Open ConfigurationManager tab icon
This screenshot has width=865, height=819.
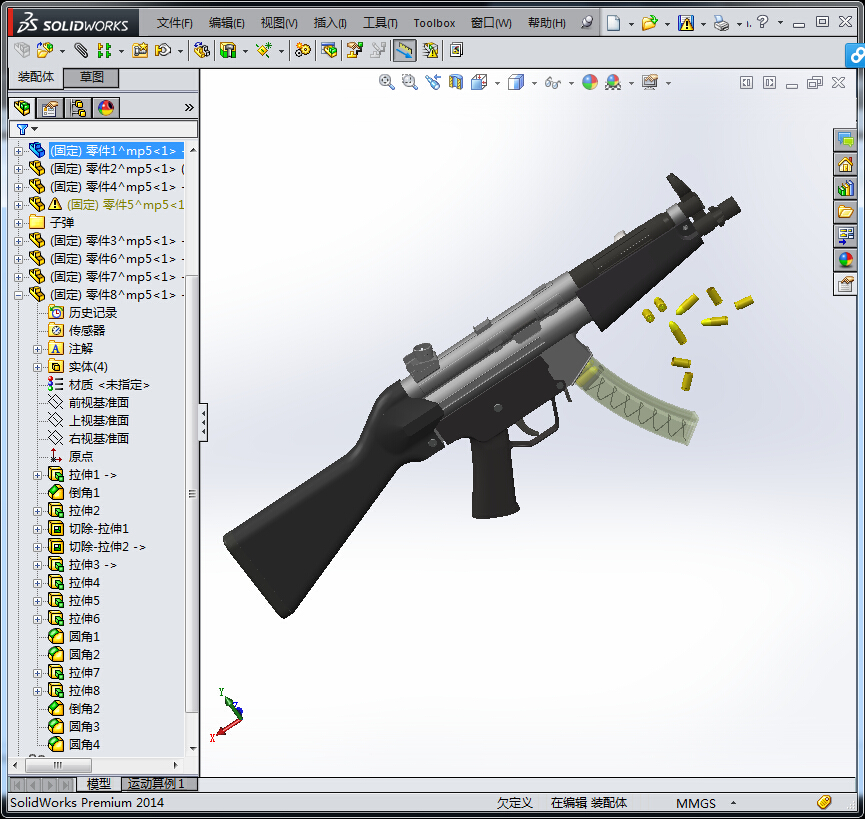[x=78, y=108]
